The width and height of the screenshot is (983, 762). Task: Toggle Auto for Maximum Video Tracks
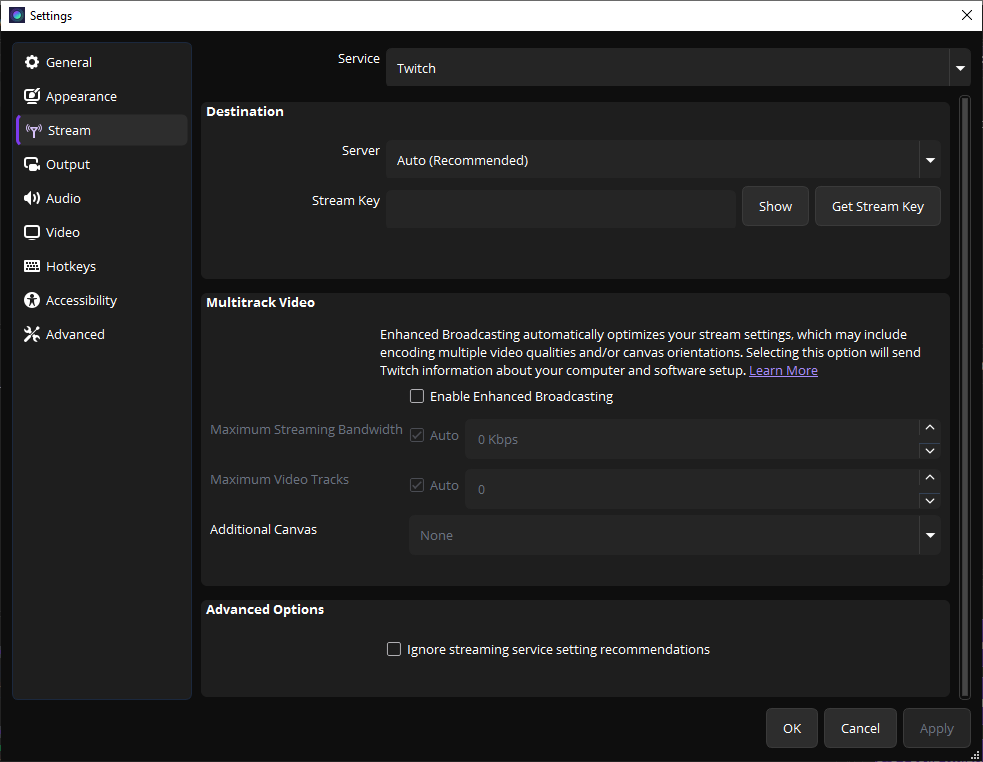point(417,485)
